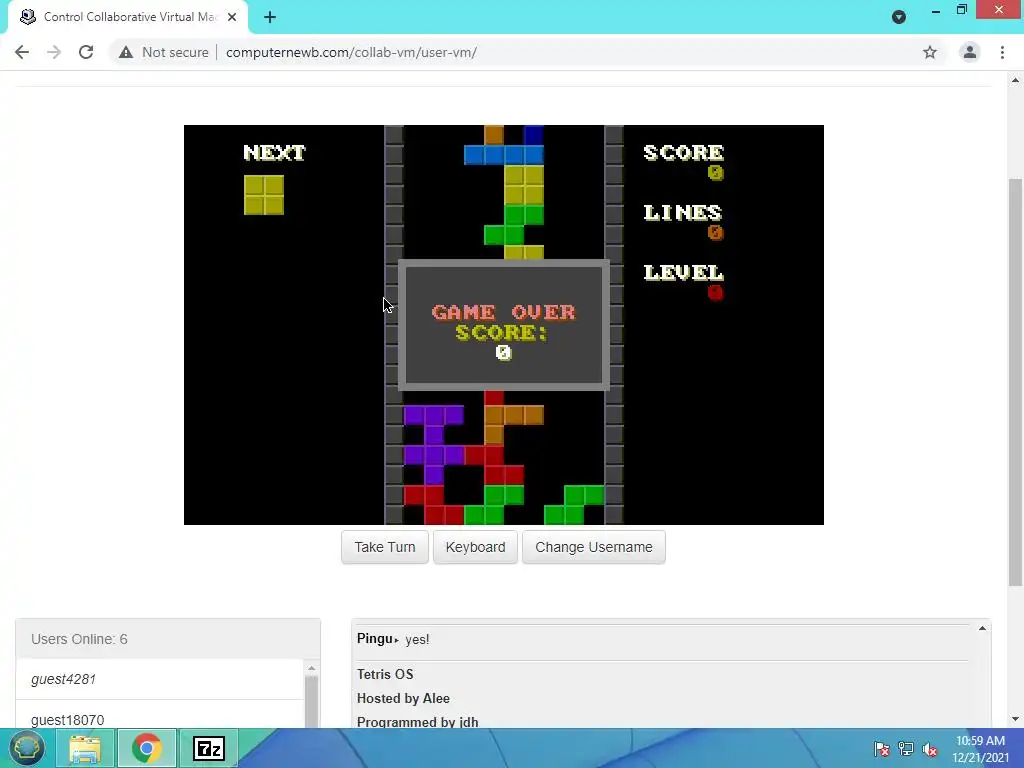Click chat panel scroll-up arrow
The image size is (1024, 768).
click(982, 628)
